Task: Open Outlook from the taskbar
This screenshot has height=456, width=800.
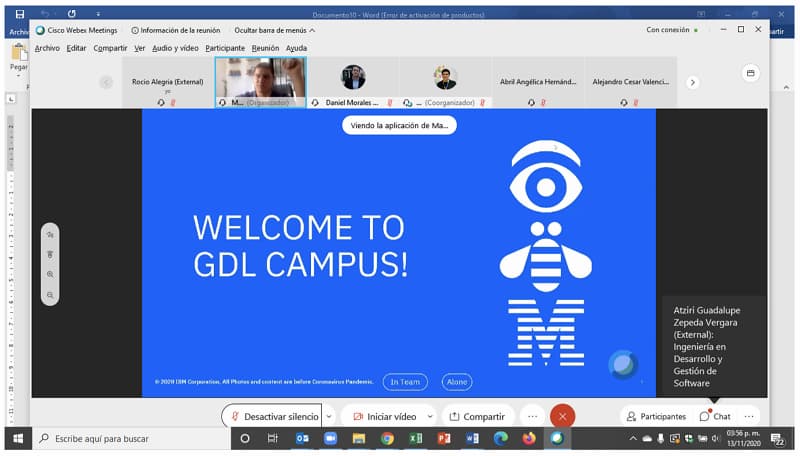Action: (302, 438)
